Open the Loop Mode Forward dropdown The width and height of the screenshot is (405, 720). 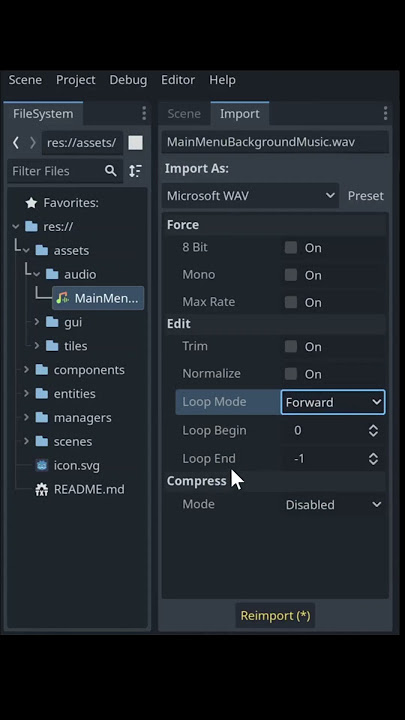click(x=333, y=402)
